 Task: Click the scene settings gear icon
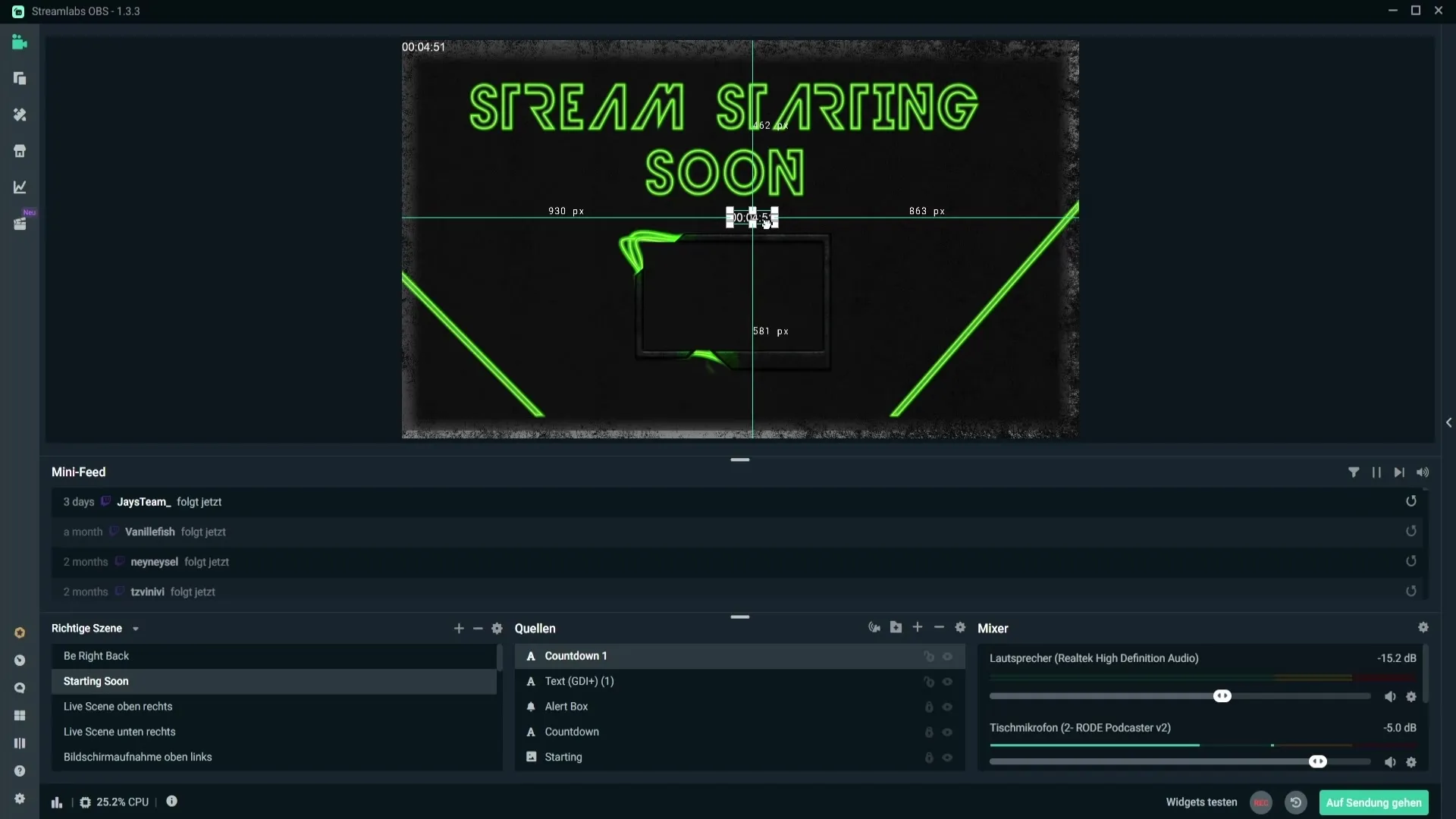coord(497,628)
